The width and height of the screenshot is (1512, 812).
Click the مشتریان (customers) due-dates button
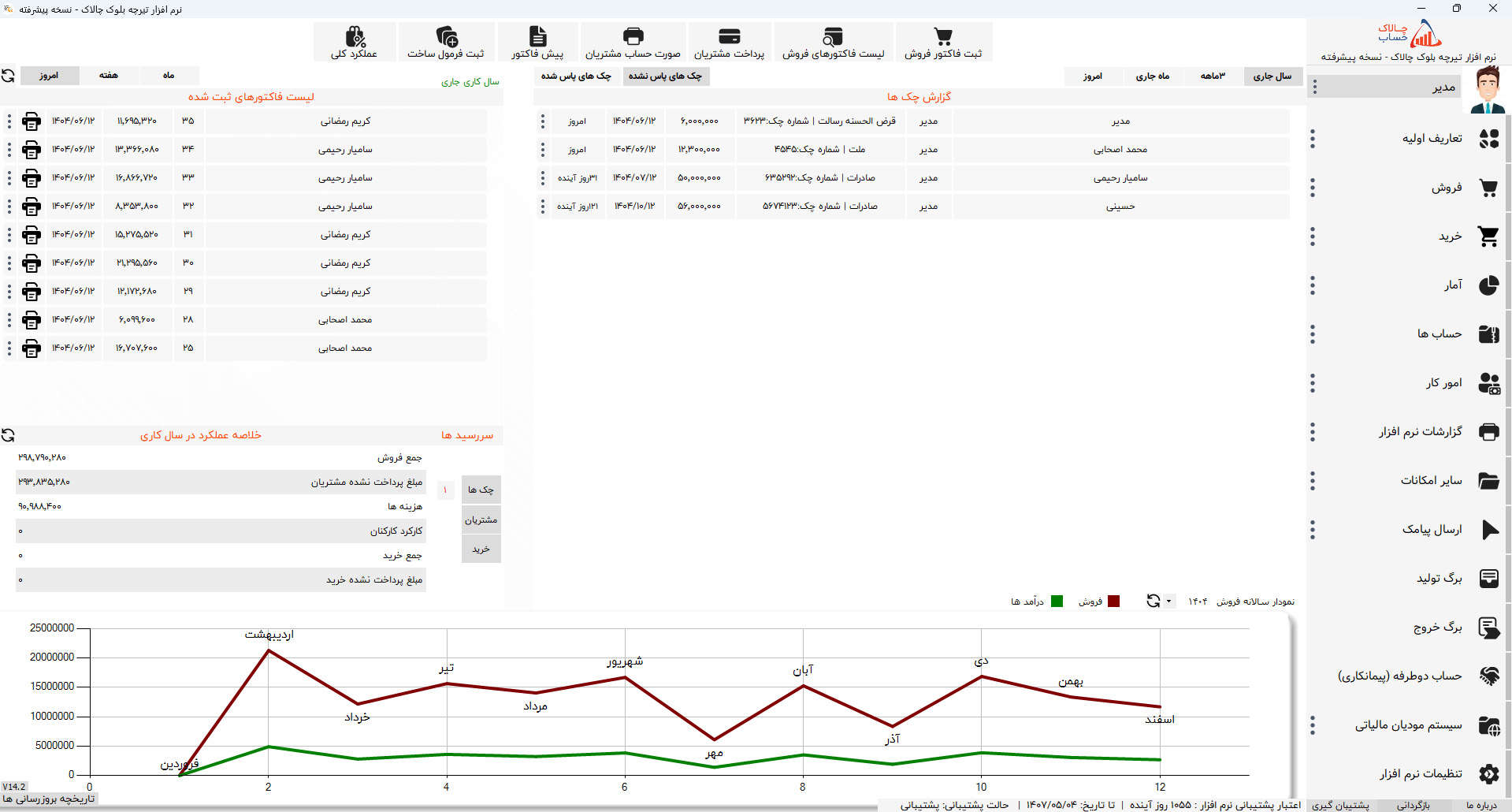pos(481,520)
